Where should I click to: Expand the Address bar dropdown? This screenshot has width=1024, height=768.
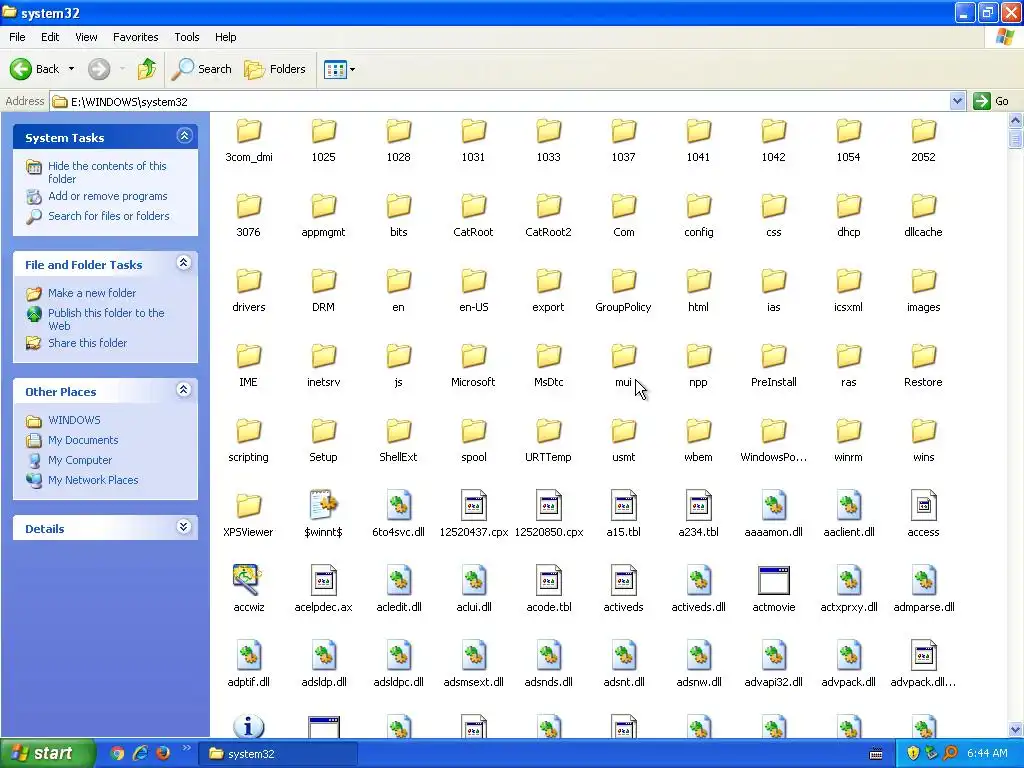[957, 101]
